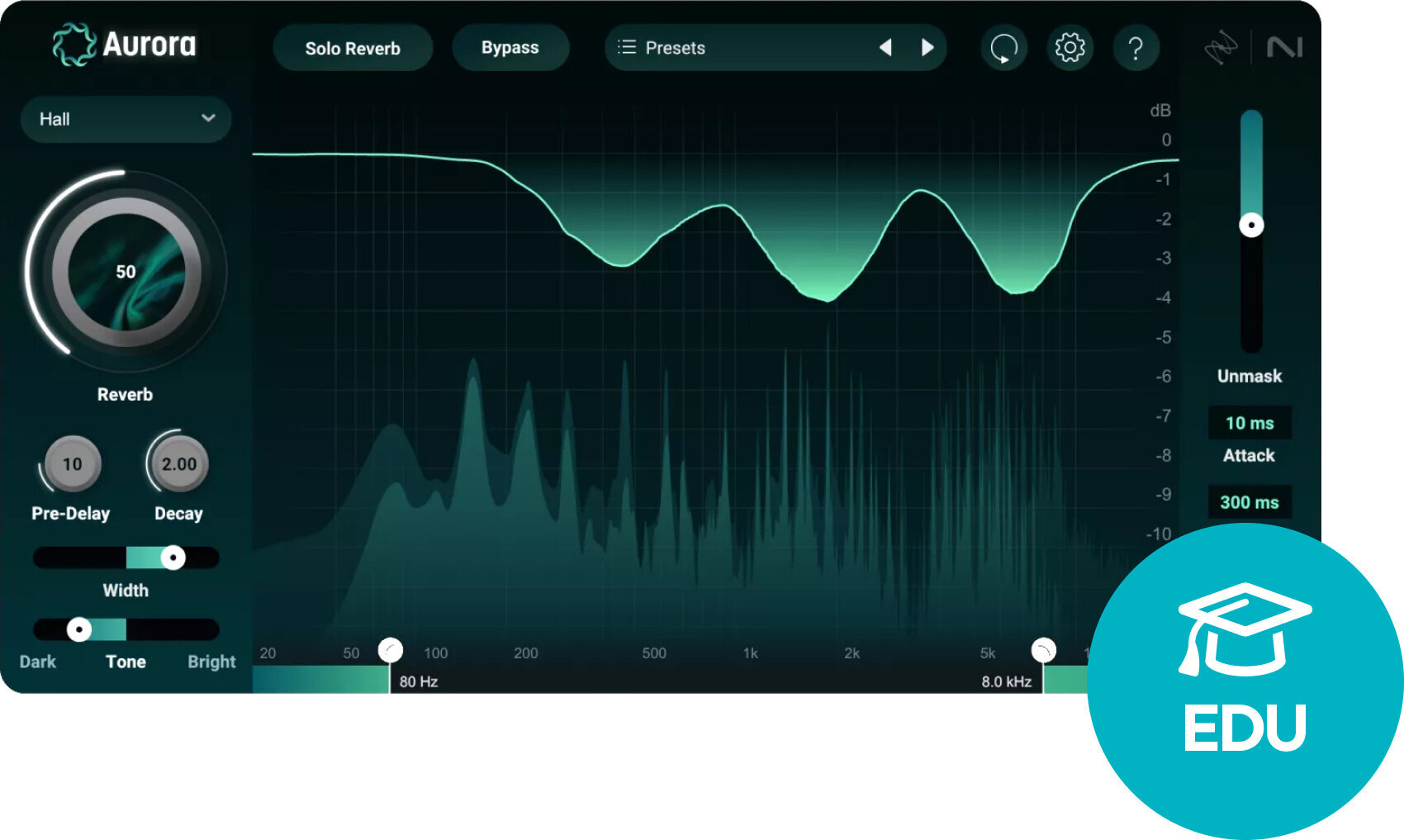Go to the next preset with right arrow

pos(927,48)
